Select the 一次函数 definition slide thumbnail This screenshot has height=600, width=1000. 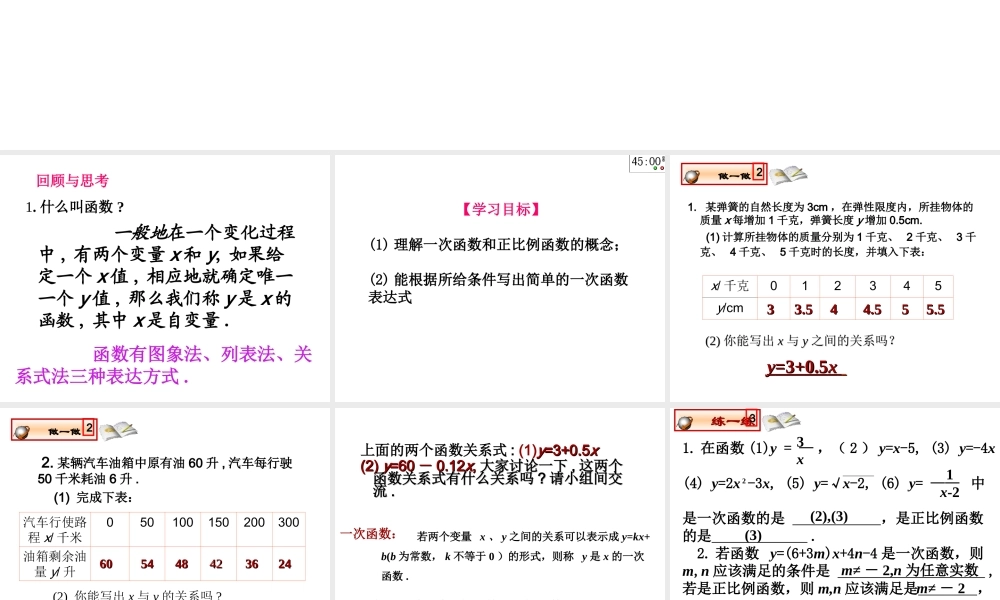(x=499, y=504)
